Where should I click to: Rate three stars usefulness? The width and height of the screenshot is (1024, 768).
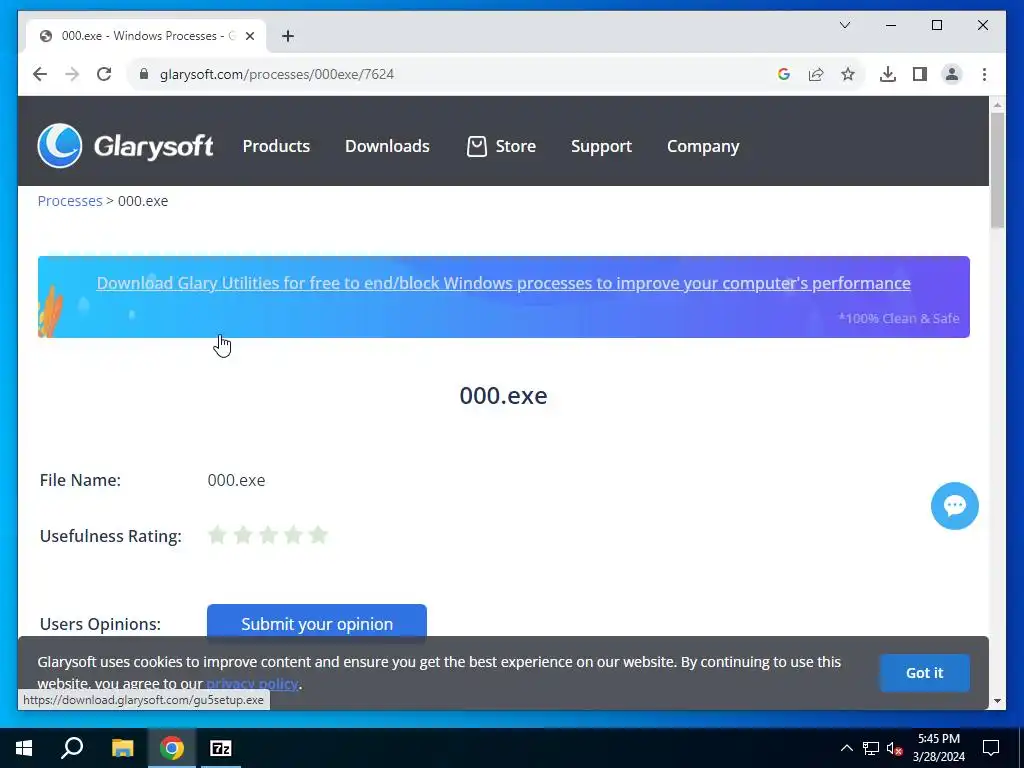pos(268,535)
